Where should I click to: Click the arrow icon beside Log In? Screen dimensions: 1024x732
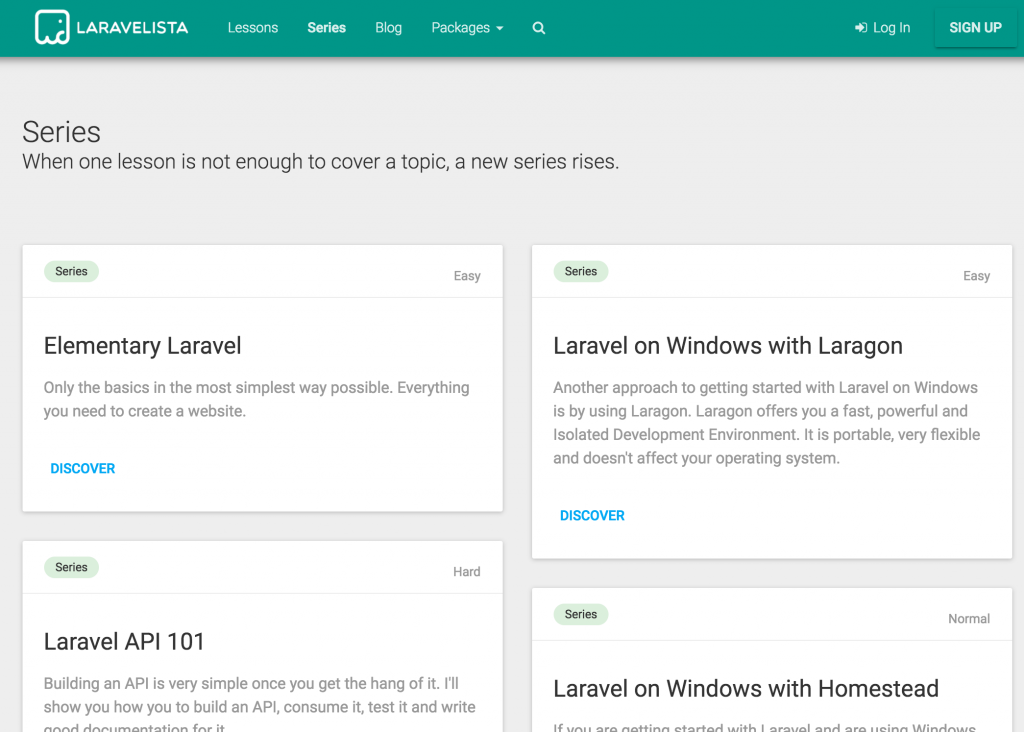(x=861, y=28)
